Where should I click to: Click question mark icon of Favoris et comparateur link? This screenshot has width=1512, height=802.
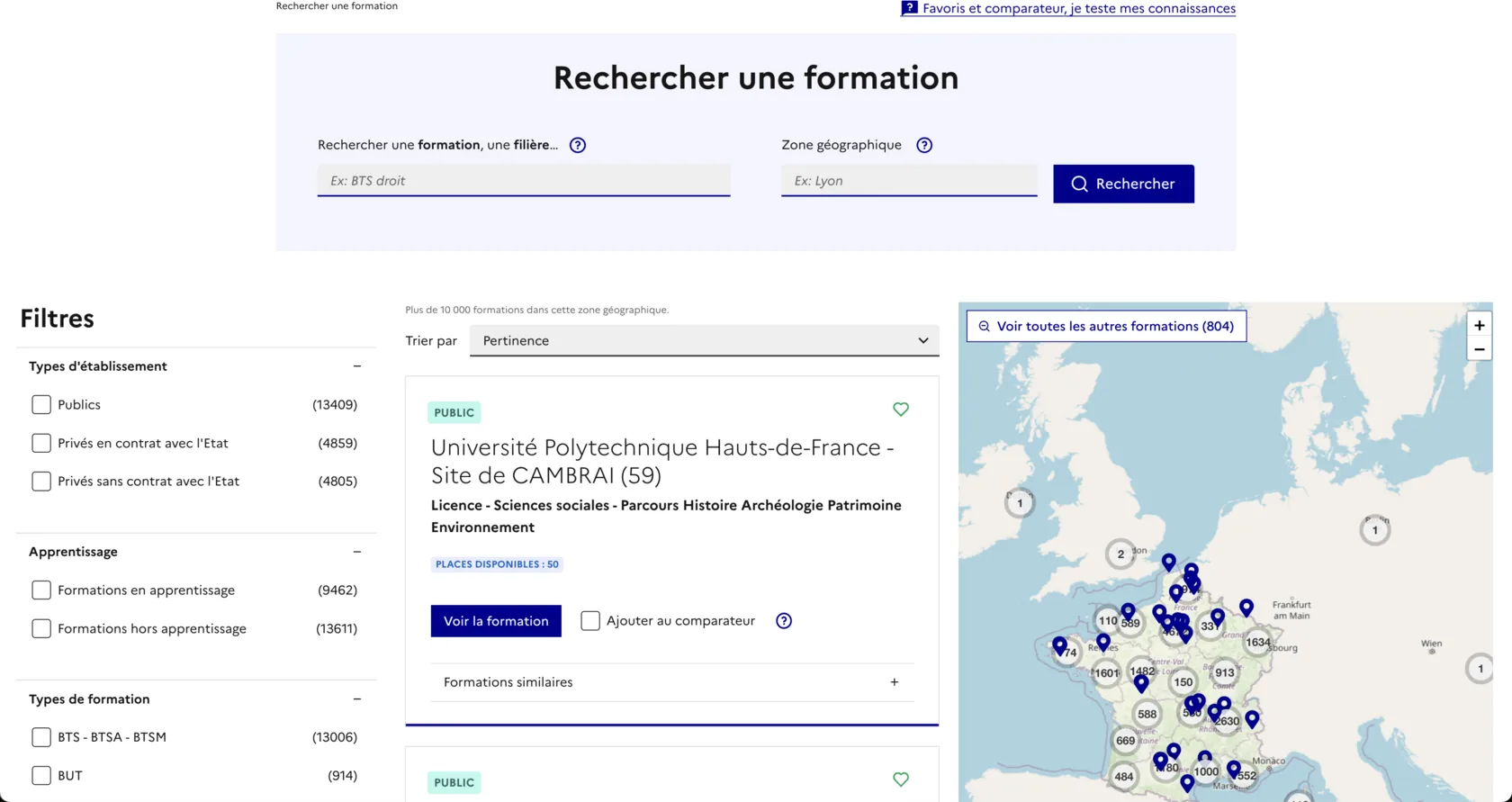[x=909, y=8]
